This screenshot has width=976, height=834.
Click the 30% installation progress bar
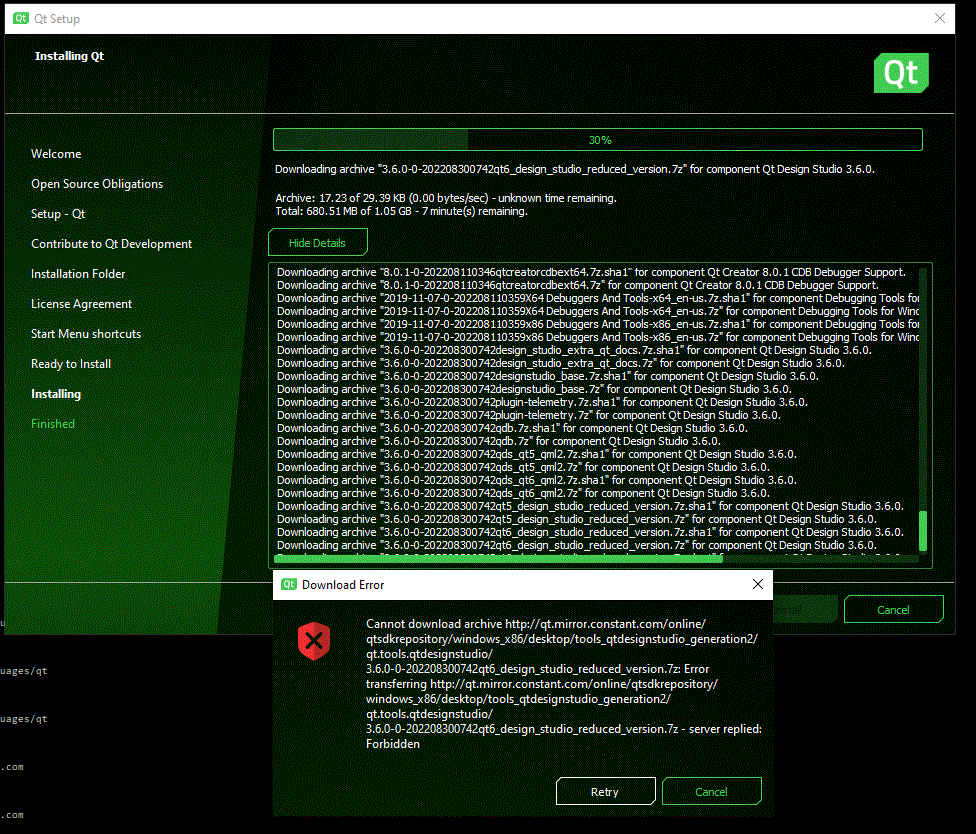tap(598, 140)
